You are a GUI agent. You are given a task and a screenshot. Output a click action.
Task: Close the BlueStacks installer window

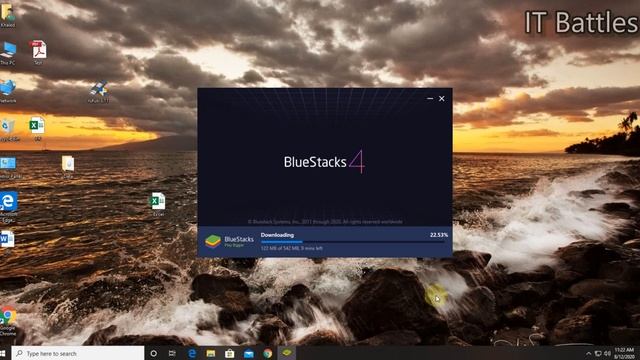click(442, 98)
